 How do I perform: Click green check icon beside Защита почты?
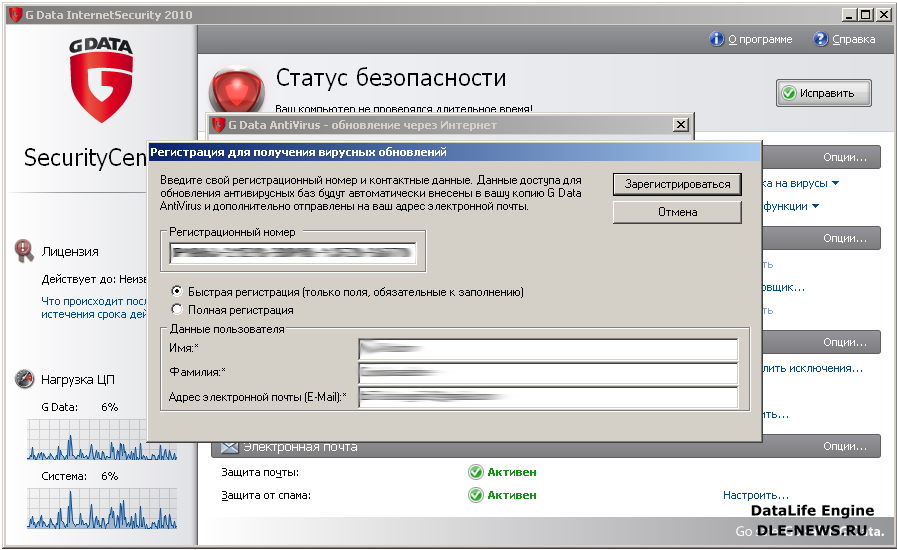(x=475, y=472)
